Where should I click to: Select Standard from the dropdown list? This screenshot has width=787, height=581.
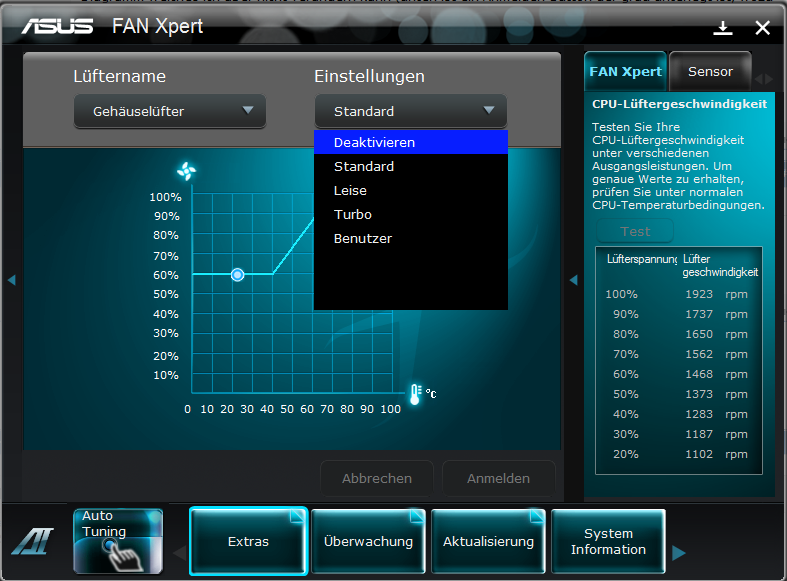(411, 167)
